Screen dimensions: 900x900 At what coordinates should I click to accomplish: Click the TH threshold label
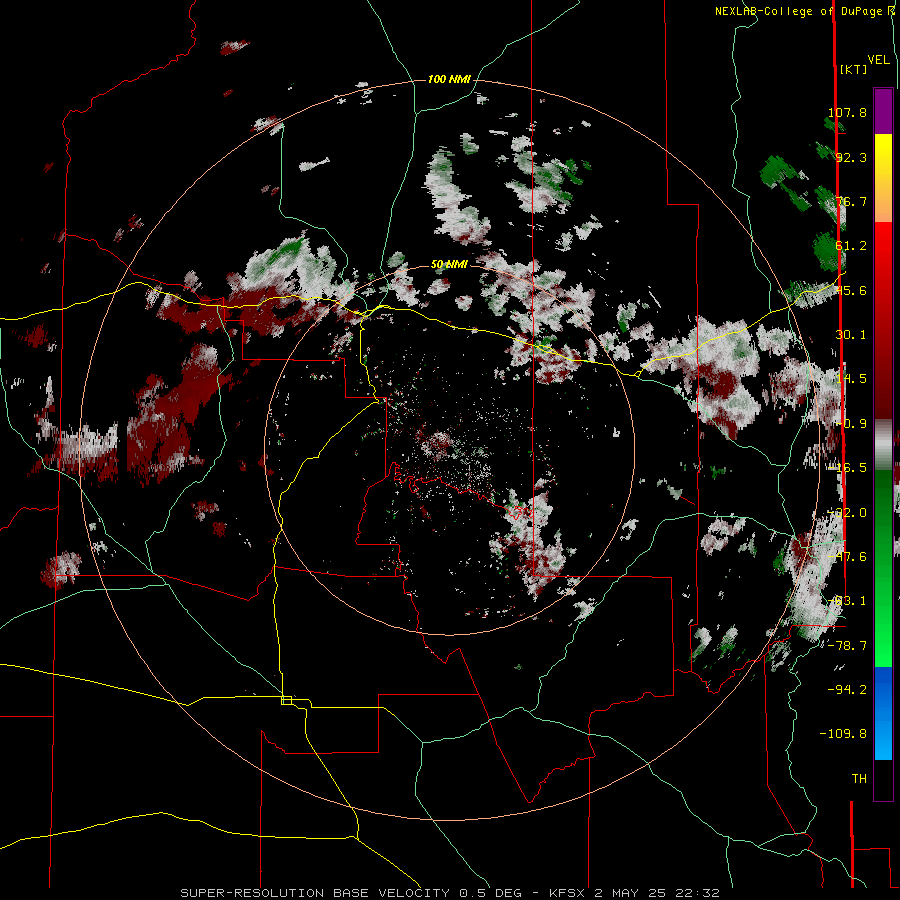[859, 779]
